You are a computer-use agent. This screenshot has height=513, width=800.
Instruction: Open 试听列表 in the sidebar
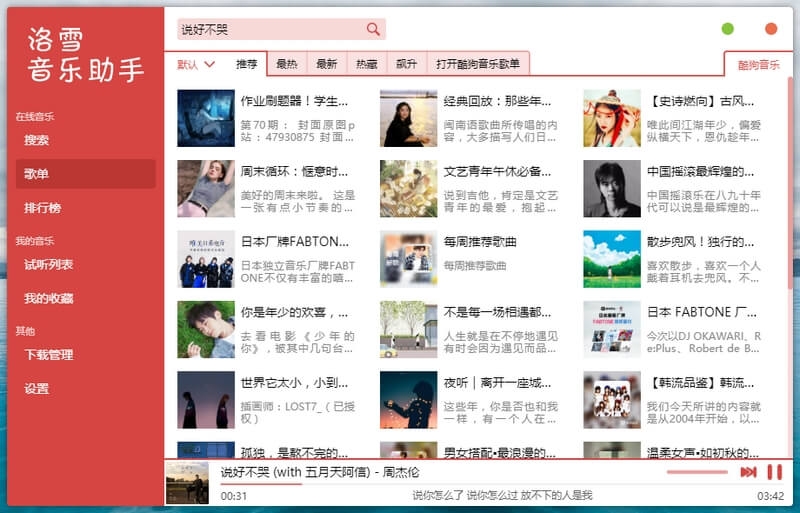pos(85,264)
